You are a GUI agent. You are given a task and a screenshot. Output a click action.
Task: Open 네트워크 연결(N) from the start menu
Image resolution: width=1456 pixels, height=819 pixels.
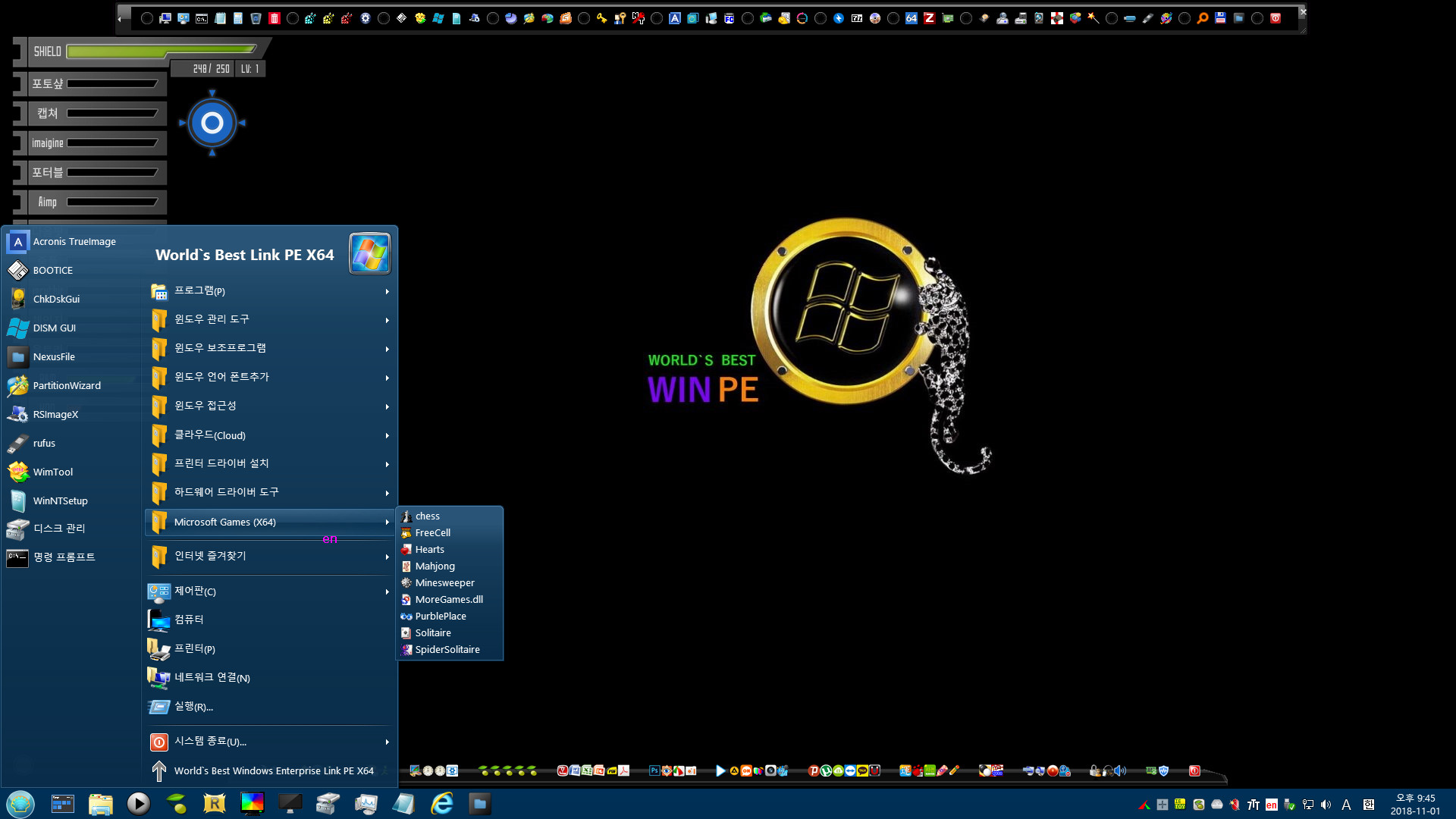click(x=269, y=677)
